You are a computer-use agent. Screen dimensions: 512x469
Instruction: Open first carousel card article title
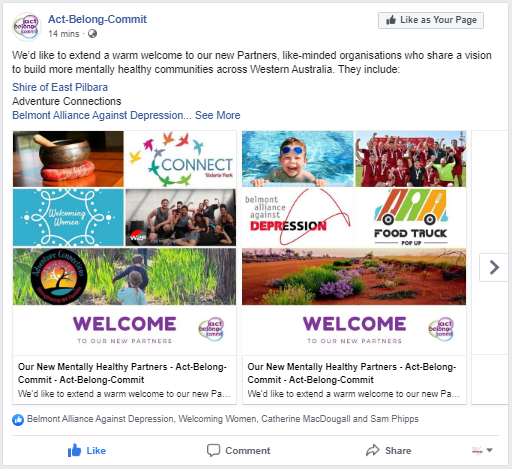122,373
